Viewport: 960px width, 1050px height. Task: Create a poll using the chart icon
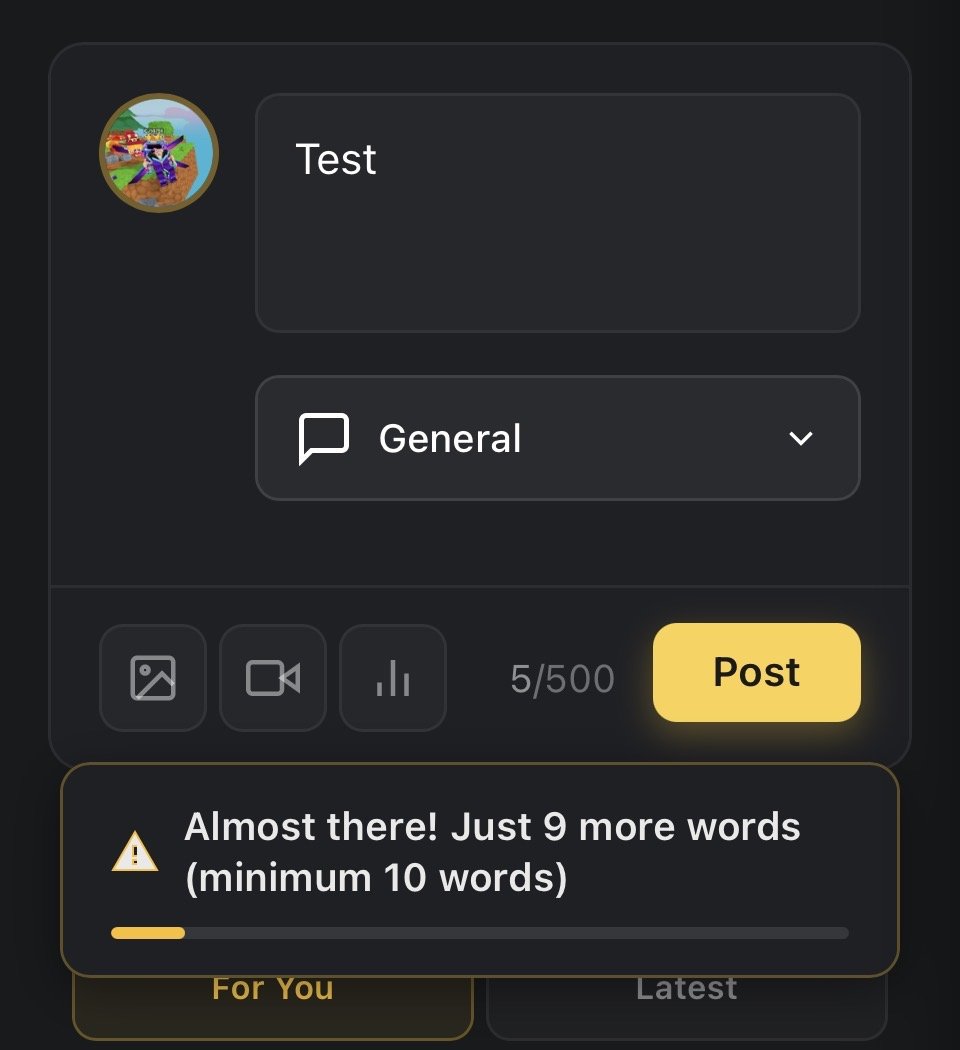(x=392, y=677)
